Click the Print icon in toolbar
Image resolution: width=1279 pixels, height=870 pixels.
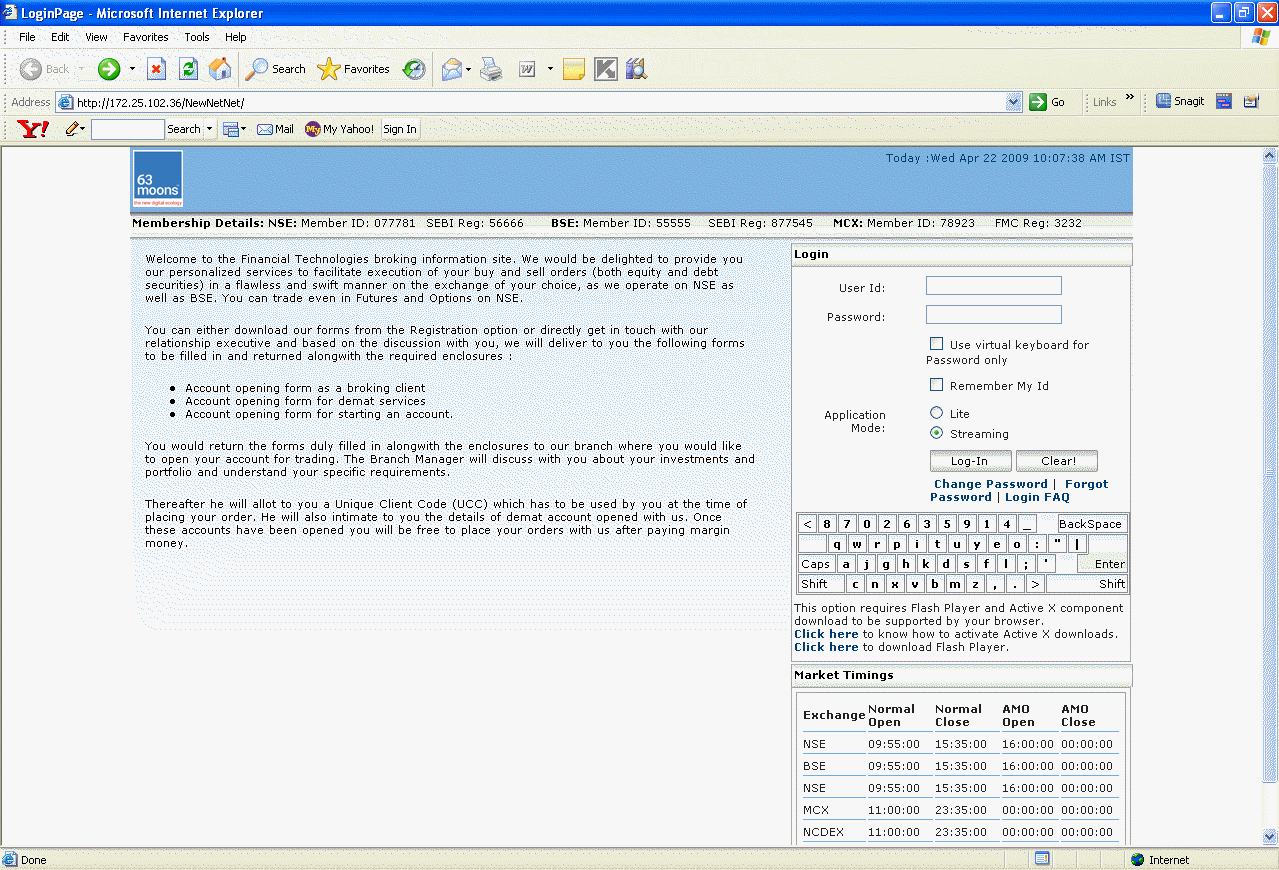pos(490,69)
